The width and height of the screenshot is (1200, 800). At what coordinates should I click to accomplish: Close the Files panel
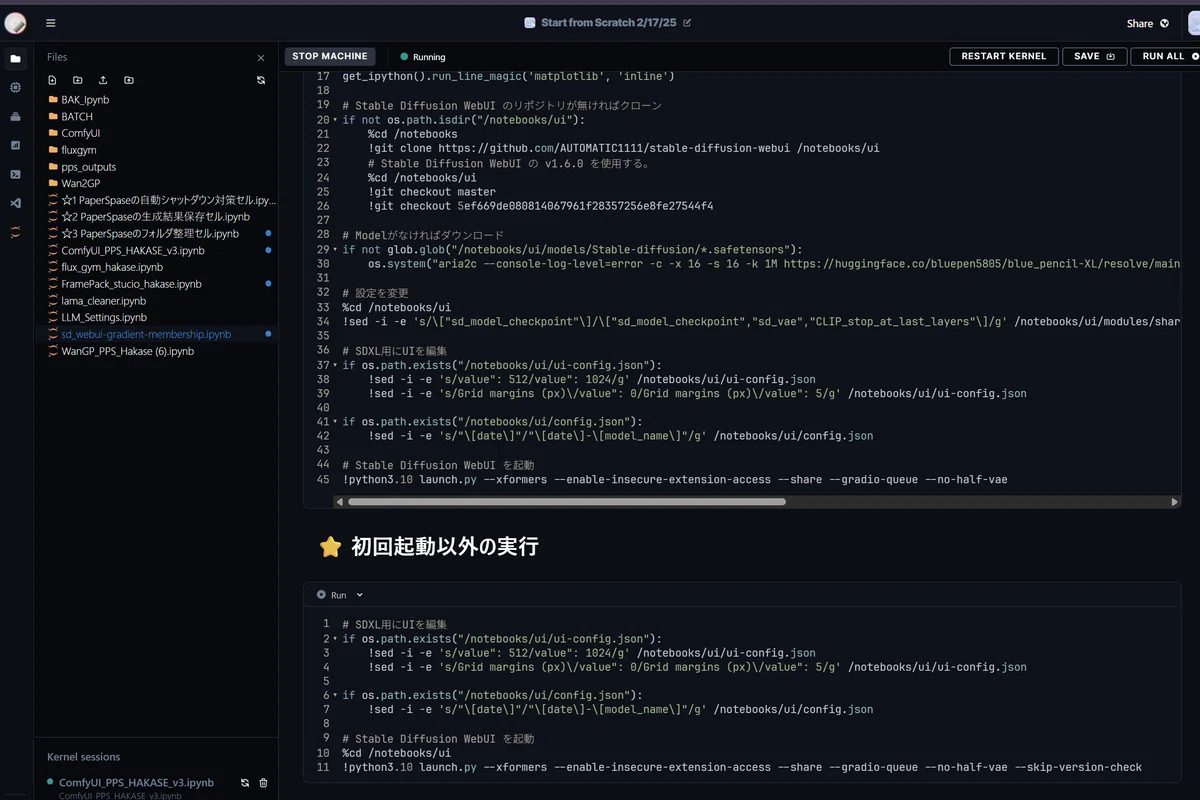click(x=261, y=58)
